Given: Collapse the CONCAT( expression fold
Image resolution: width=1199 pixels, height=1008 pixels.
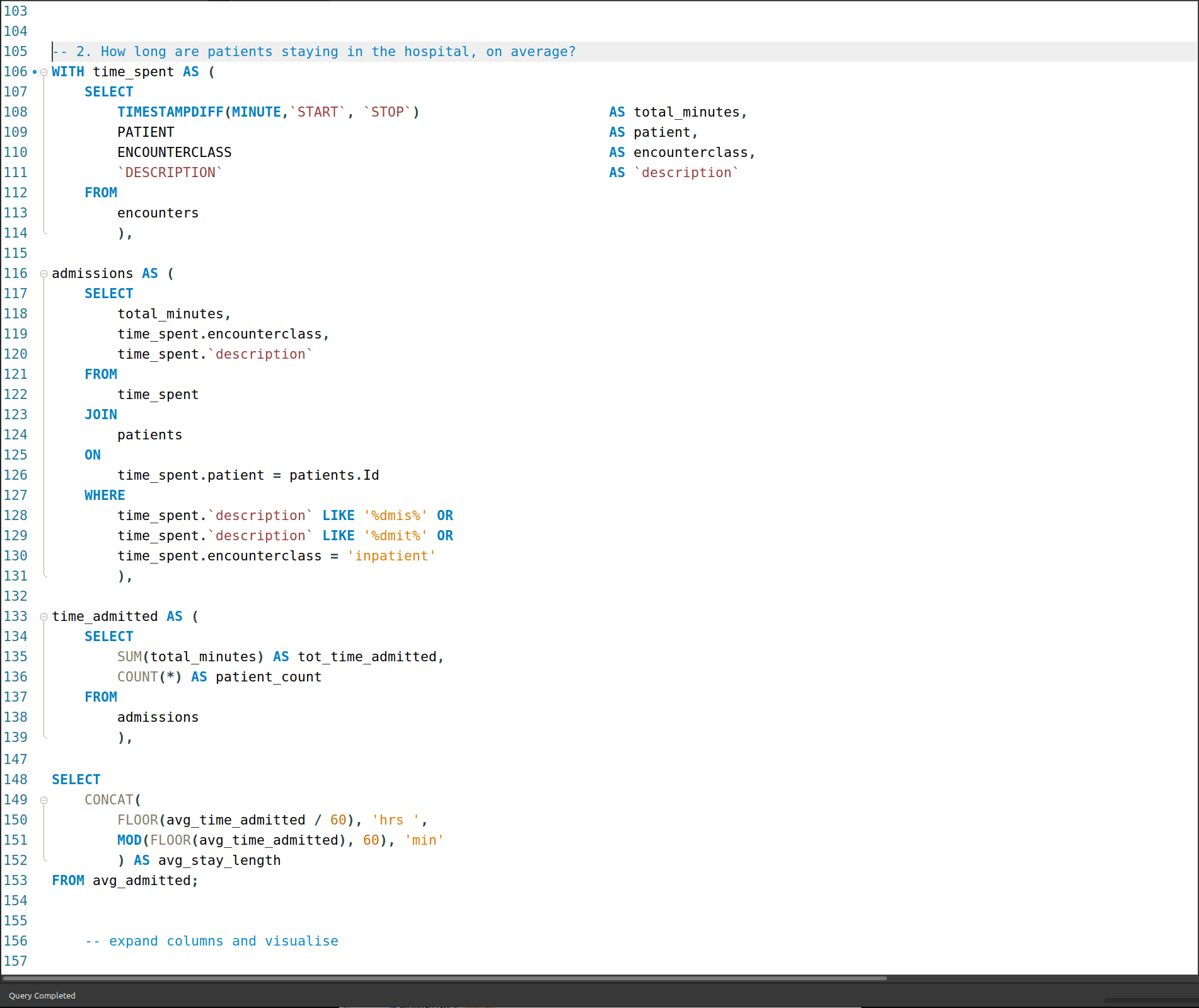Looking at the screenshot, I should pyautogui.click(x=43, y=801).
